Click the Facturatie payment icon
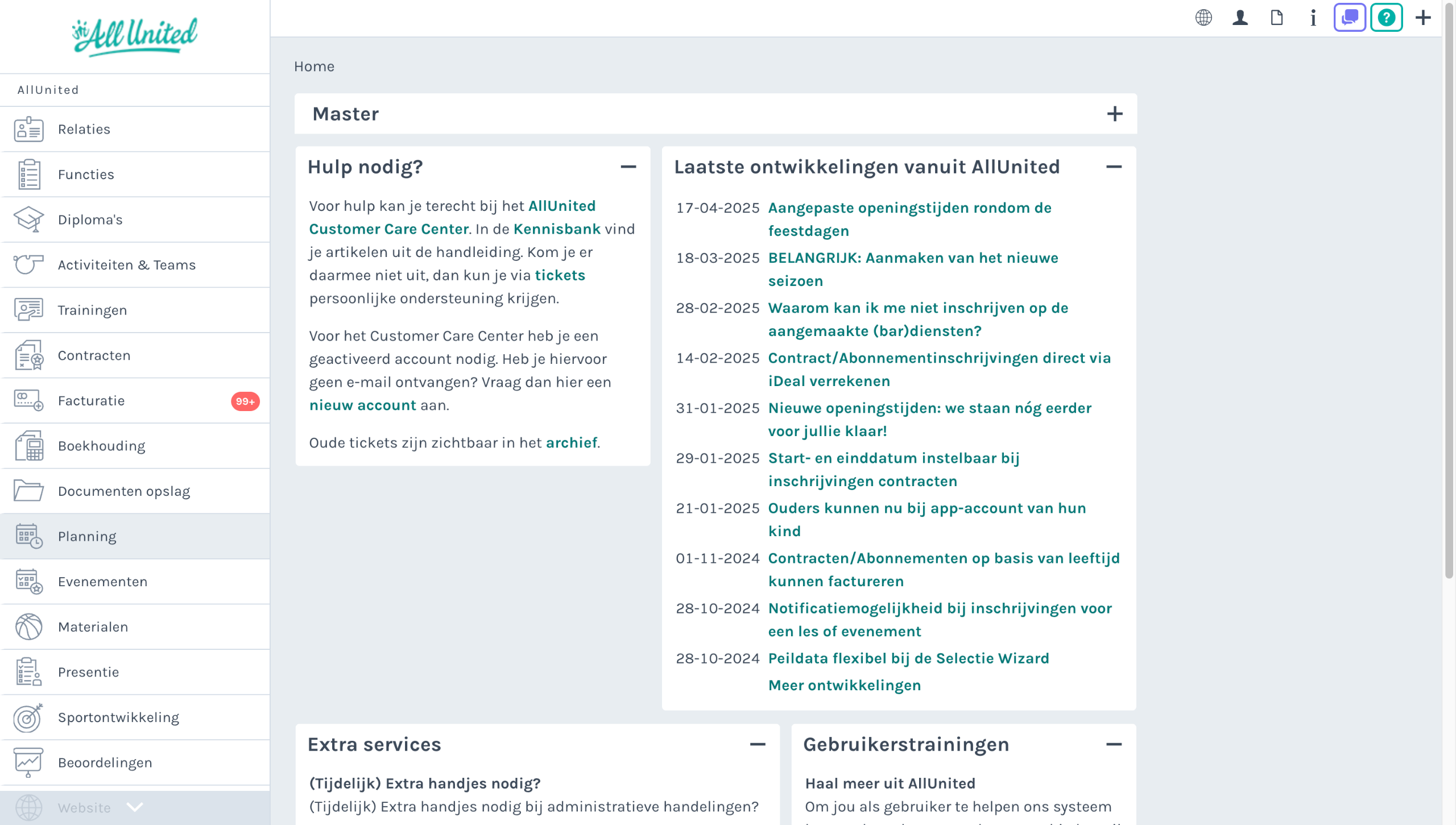 click(28, 401)
